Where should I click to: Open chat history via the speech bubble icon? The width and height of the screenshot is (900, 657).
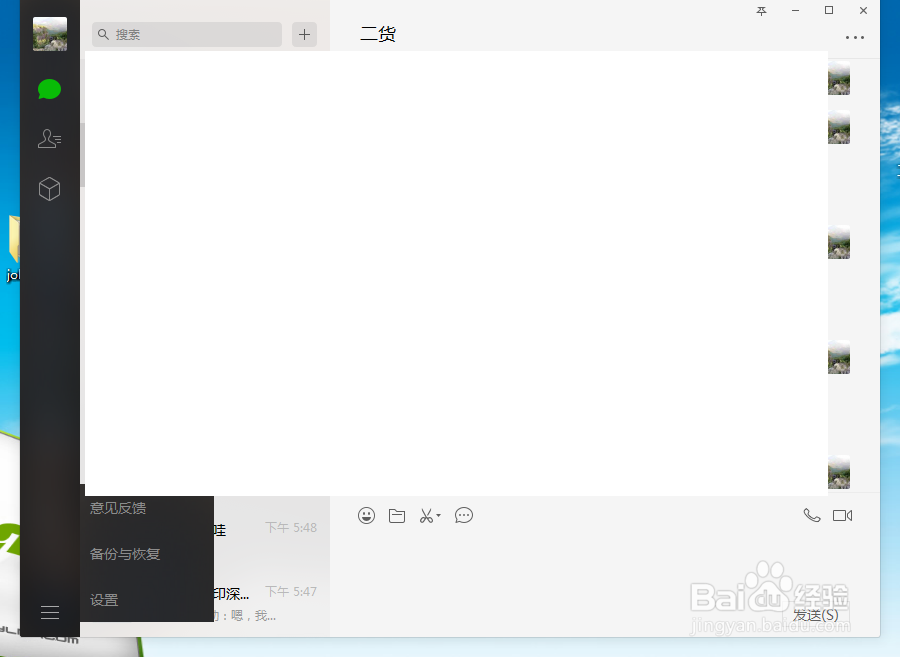[463, 515]
